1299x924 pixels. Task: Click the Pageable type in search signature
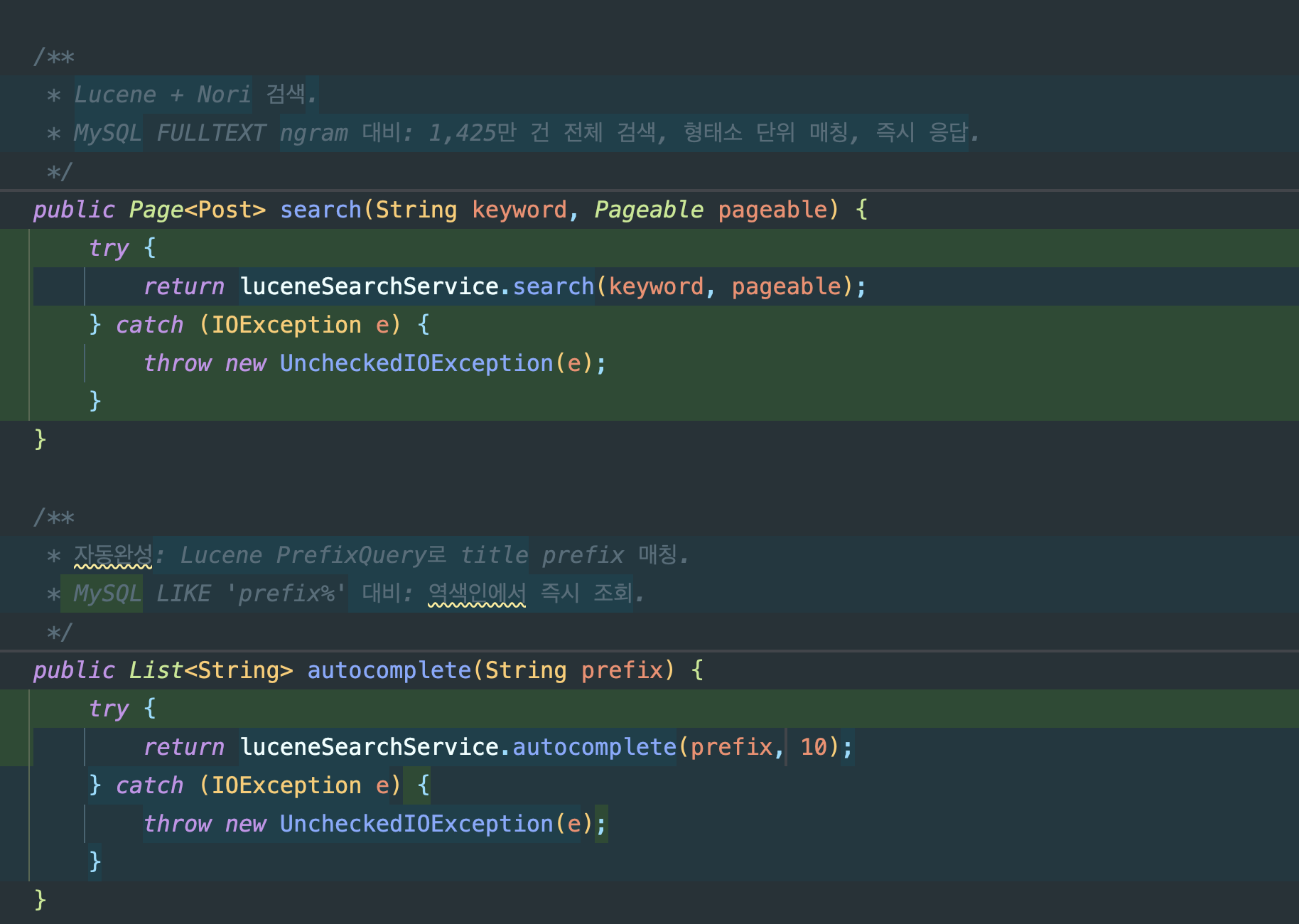click(648, 210)
